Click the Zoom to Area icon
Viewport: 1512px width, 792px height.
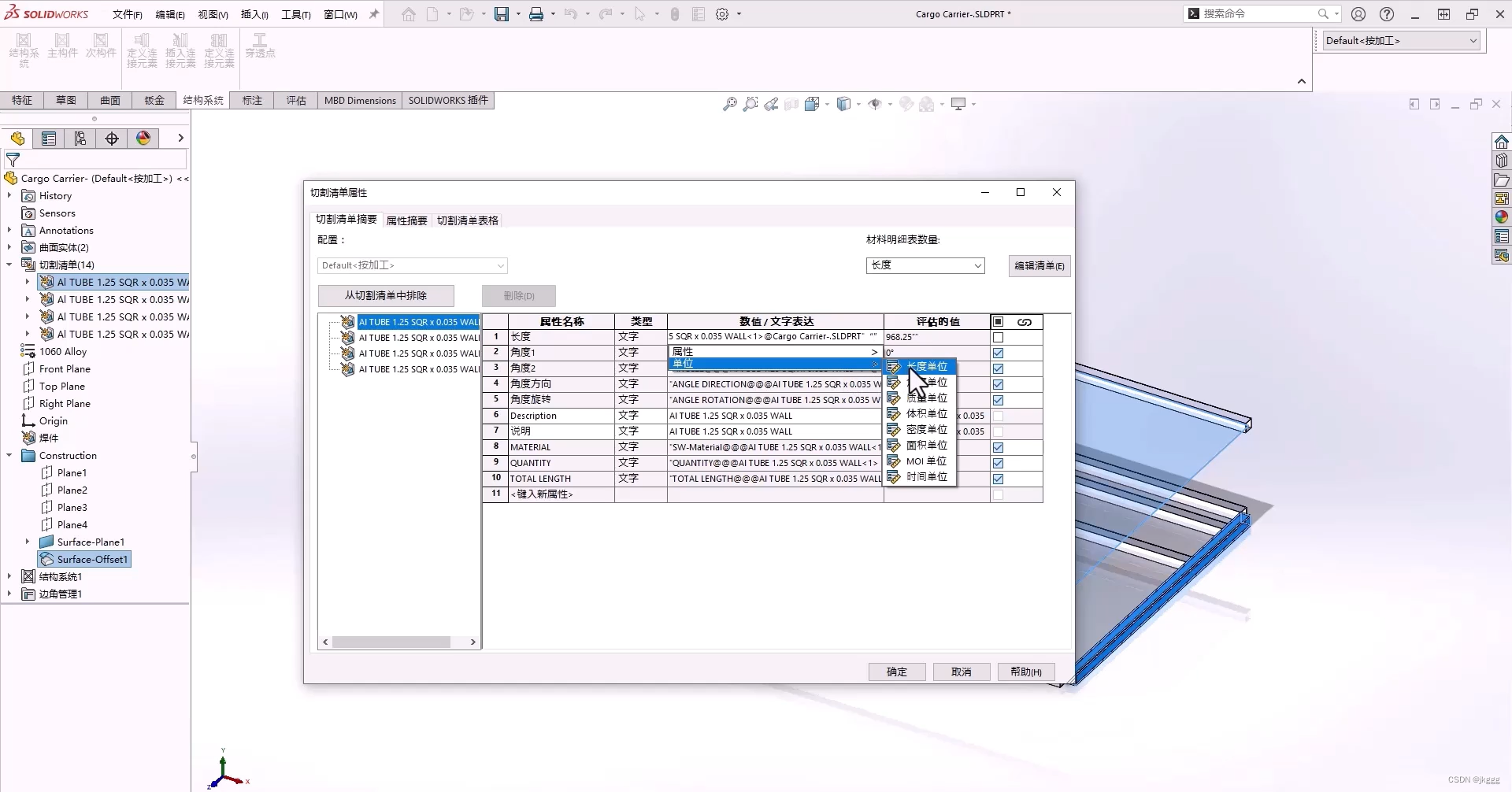coord(750,104)
